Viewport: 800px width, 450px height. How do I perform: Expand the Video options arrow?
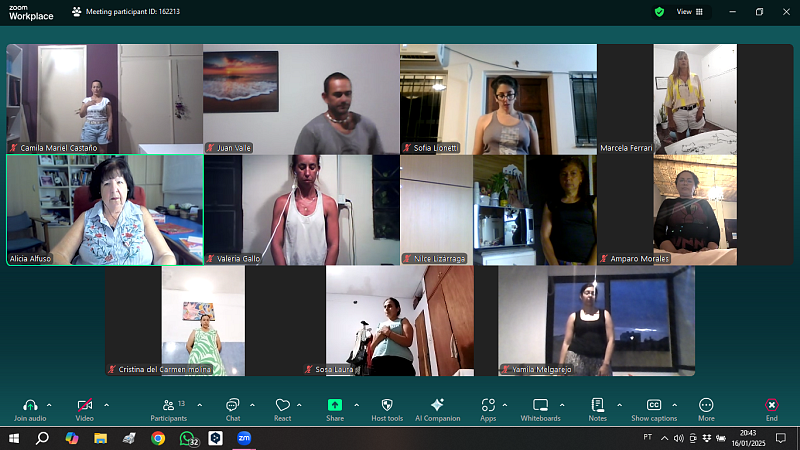[x=106, y=405]
